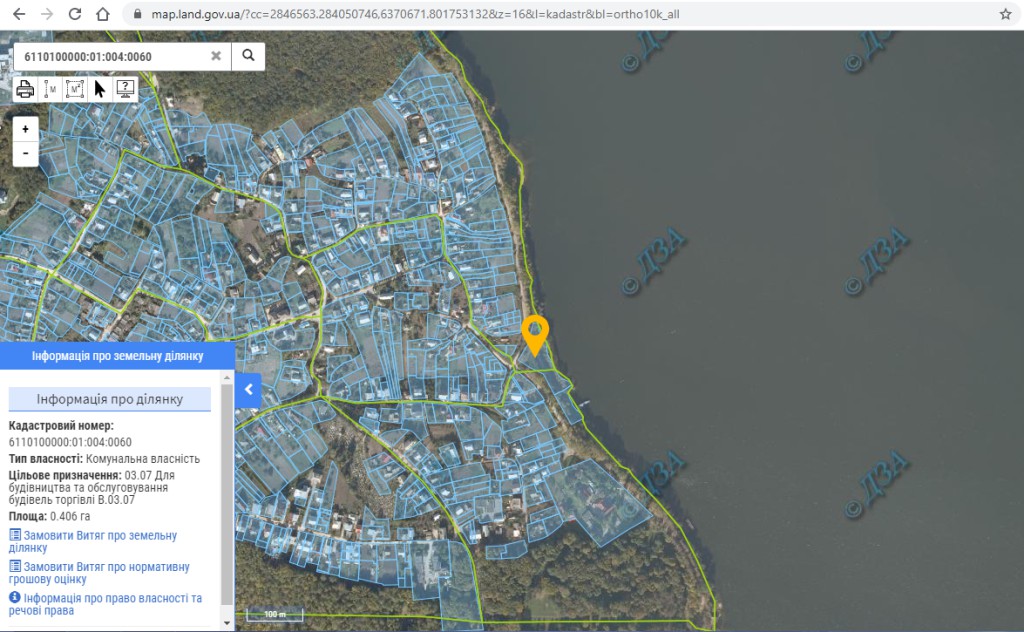The height and width of the screenshot is (632, 1024).
Task: Click 'Інформація про ділянку' section heading
Action: pyautogui.click(x=110, y=399)
